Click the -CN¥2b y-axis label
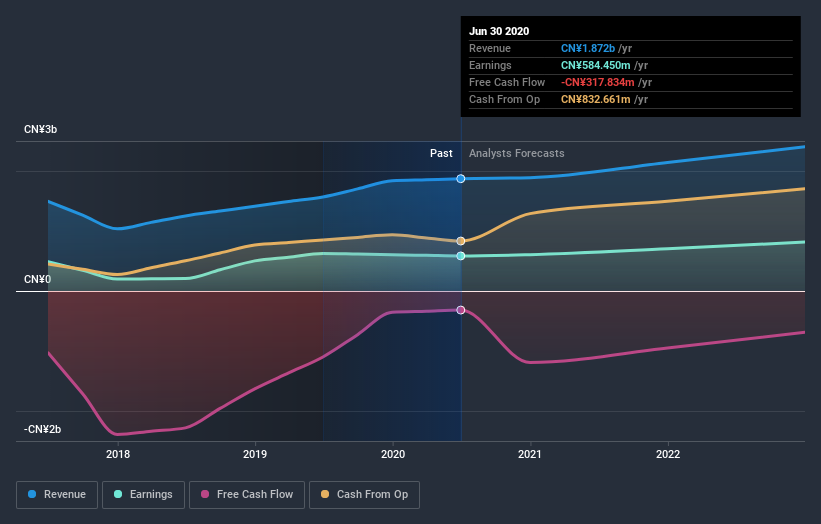This screenshot has width=821, height=524. [x=42, y=429]
